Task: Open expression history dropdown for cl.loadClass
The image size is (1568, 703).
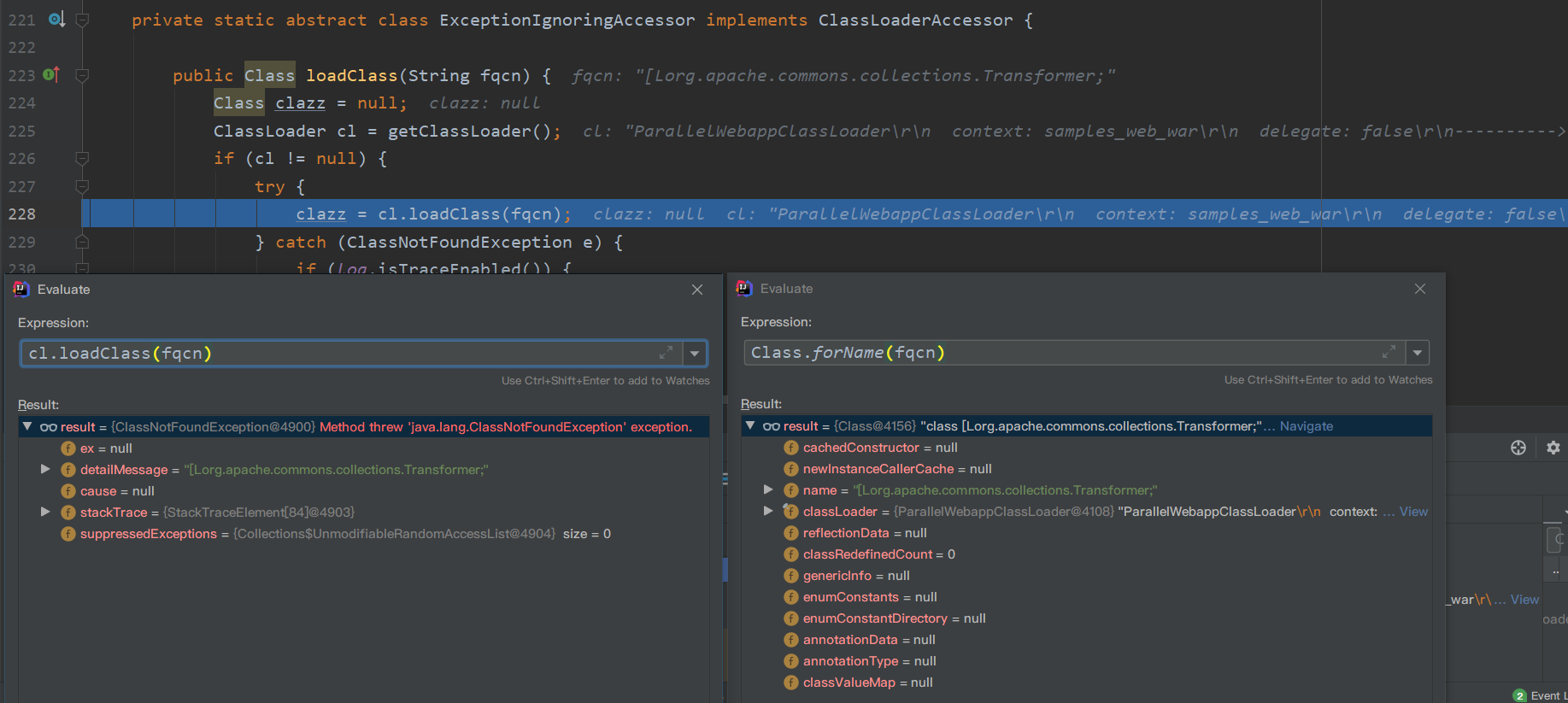Action: point(695,354)
